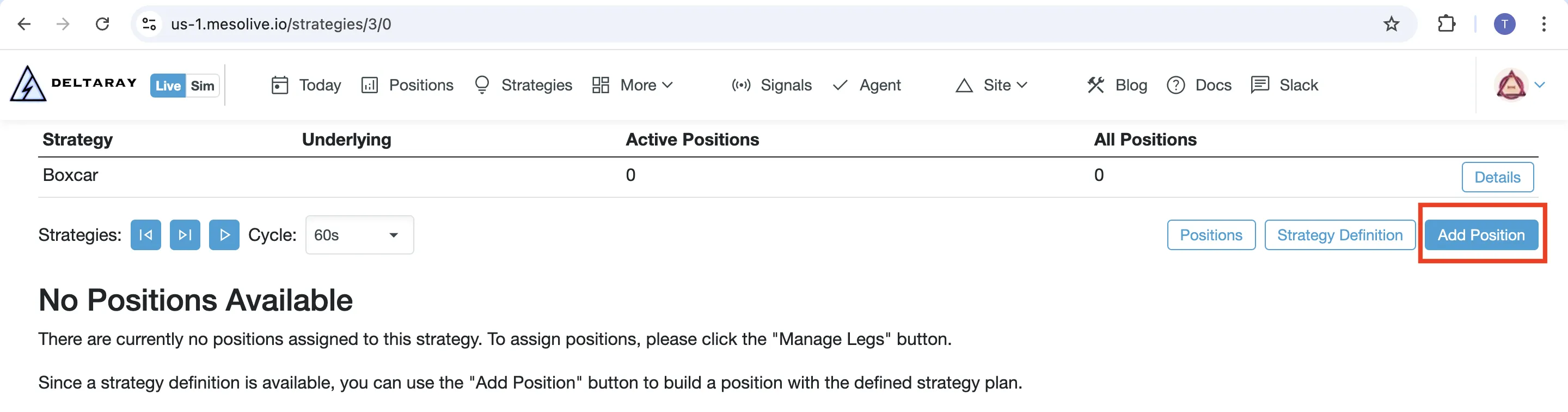The image size is (1568, 412).
Task: Expand the More menu
Action: 633,86
